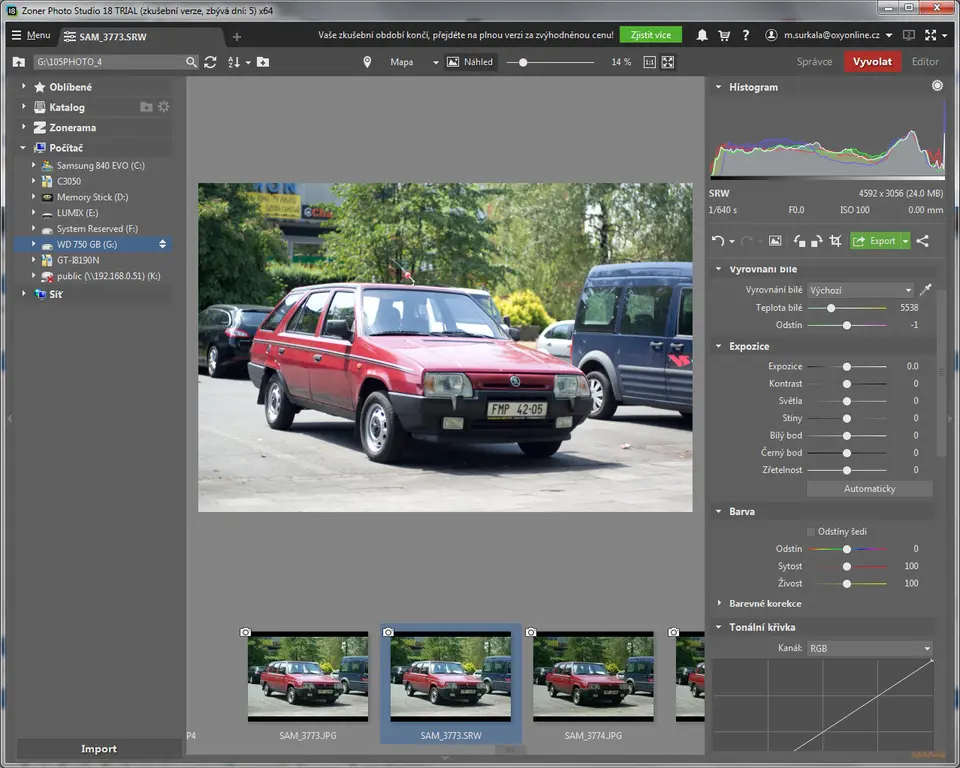The height and width of the screenshot is (768, 960).
Task: Click the Teplota bílé slider handle
Action: point(831,308)
